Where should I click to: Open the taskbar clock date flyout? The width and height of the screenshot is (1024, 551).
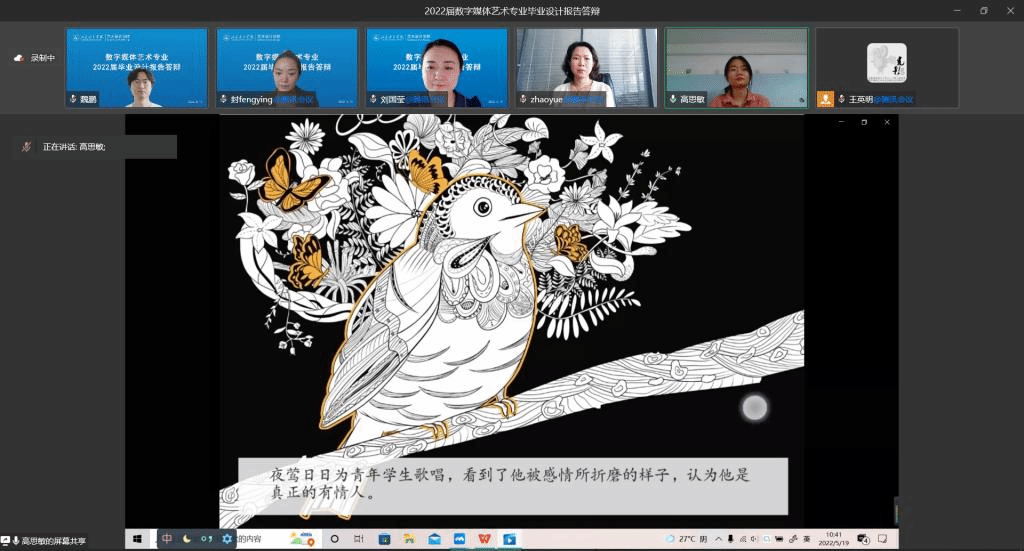click(836, 539)
